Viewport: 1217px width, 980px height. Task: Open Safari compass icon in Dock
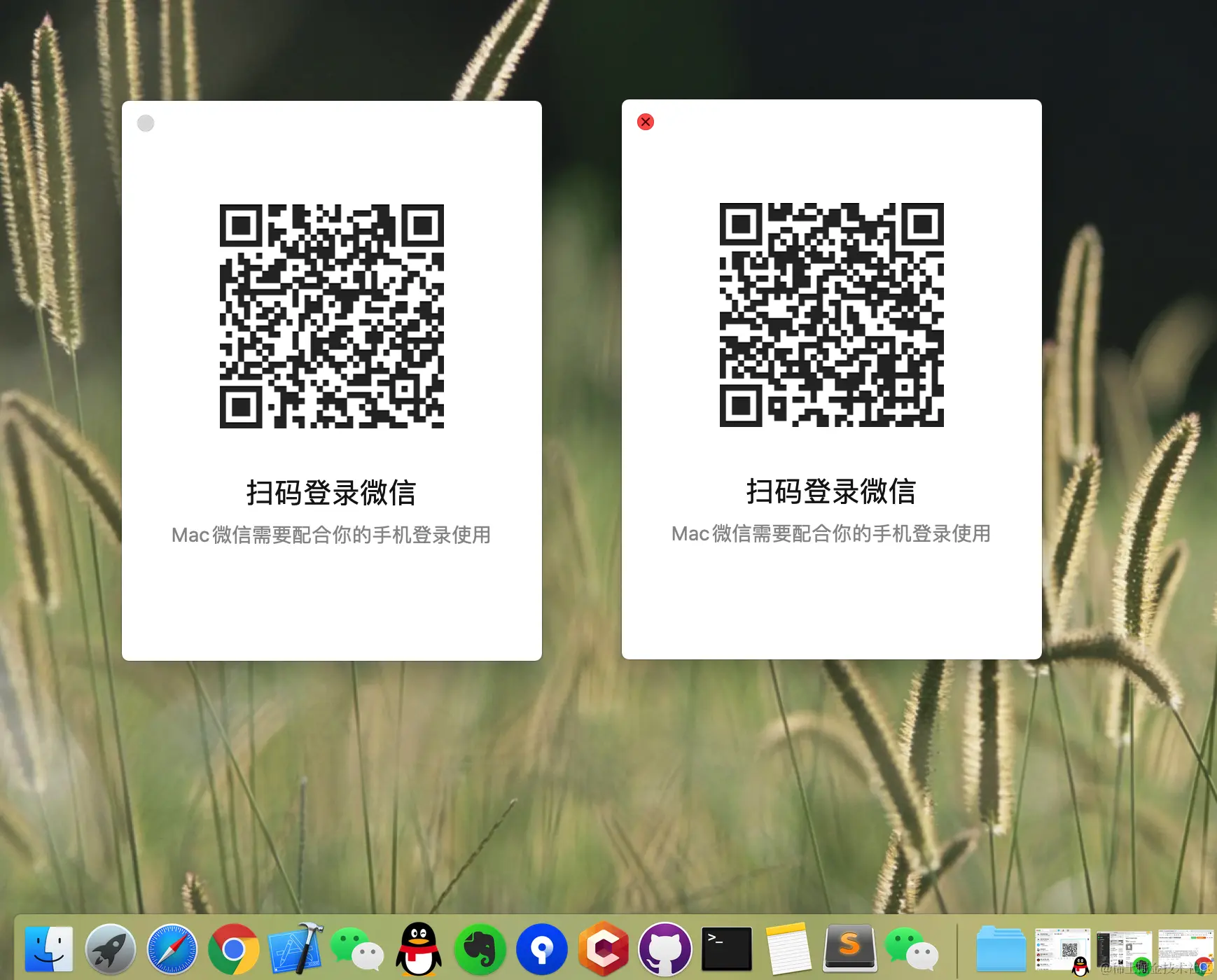(172, 949)
